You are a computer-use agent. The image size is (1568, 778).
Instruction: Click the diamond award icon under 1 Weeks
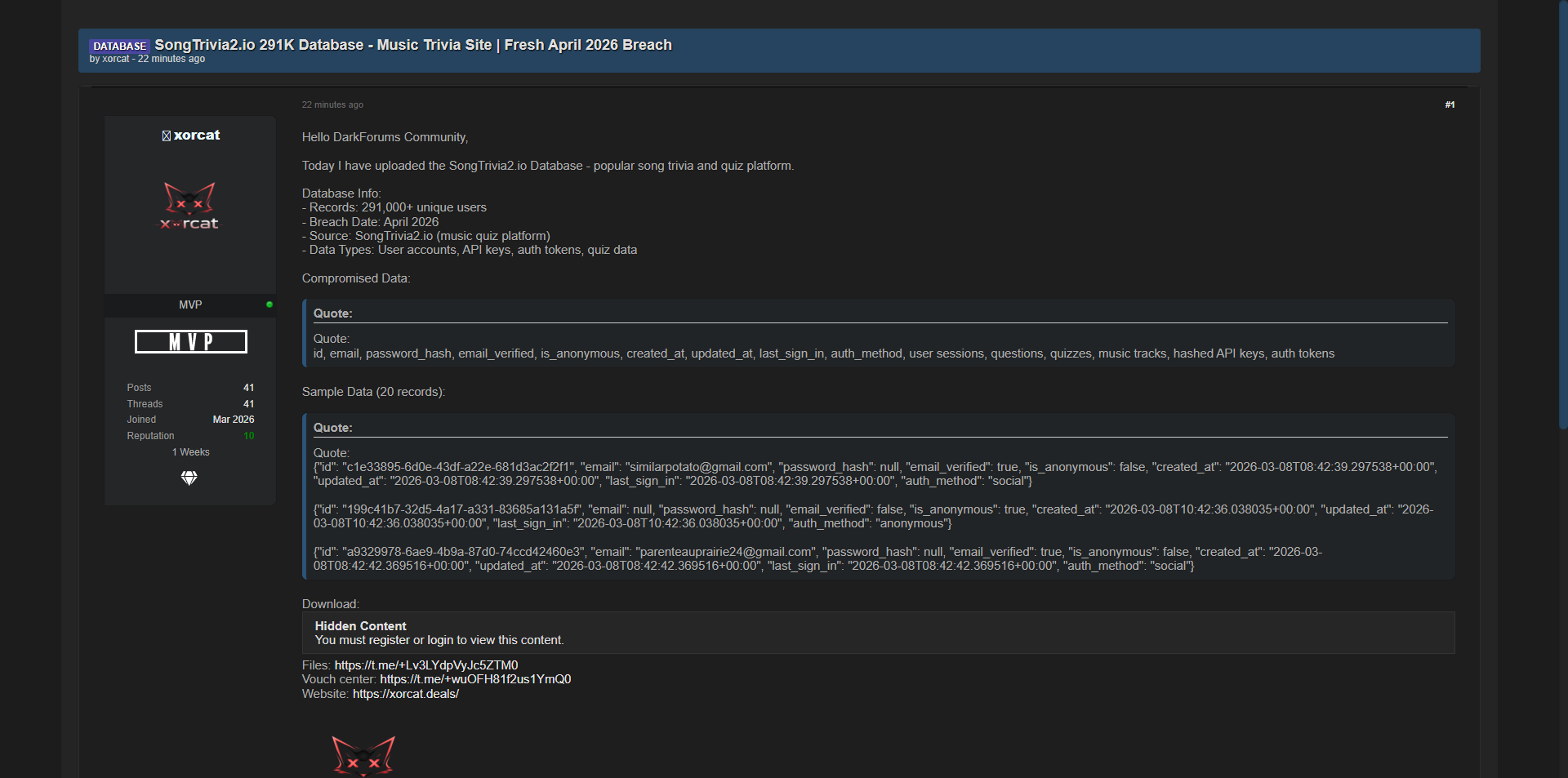(x=189, y=478)
